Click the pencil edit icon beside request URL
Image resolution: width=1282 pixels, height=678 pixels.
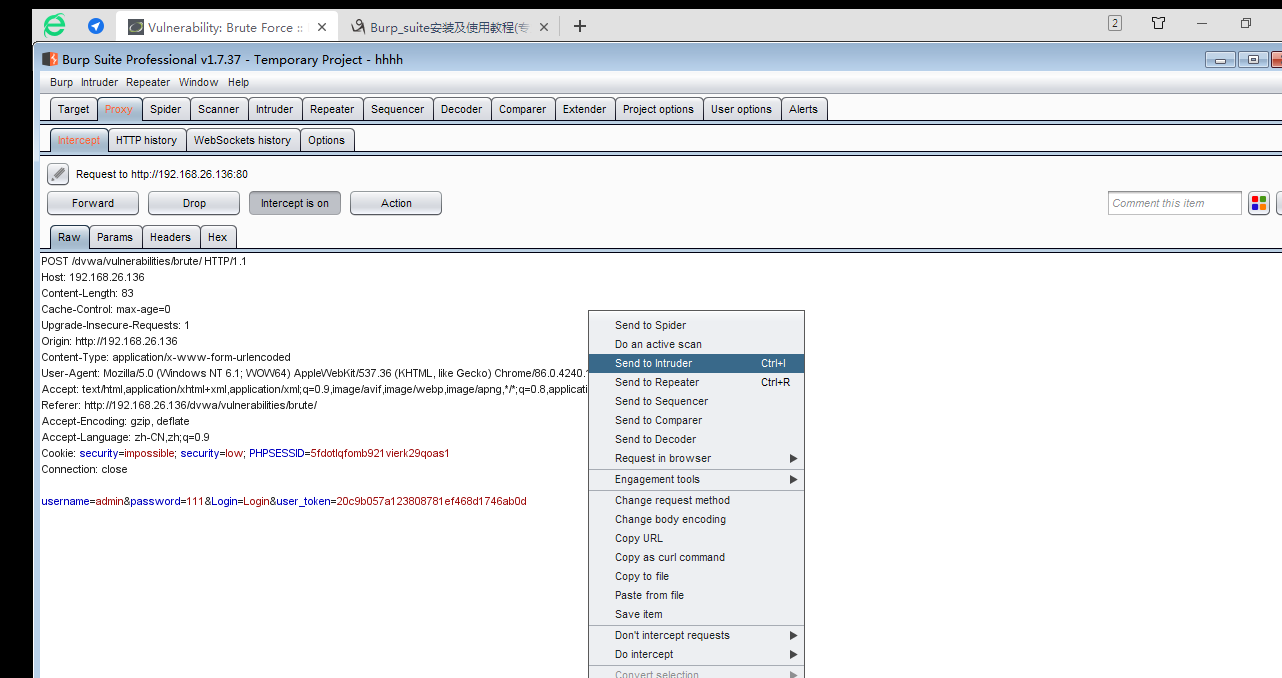click(x=58, y=174)
